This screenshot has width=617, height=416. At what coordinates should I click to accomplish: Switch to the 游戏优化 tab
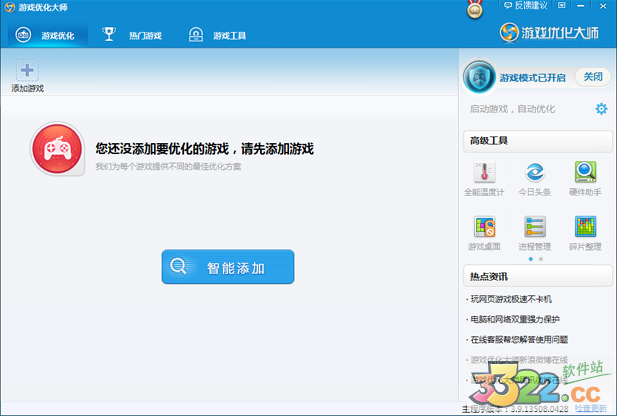(x=49, y=36)
